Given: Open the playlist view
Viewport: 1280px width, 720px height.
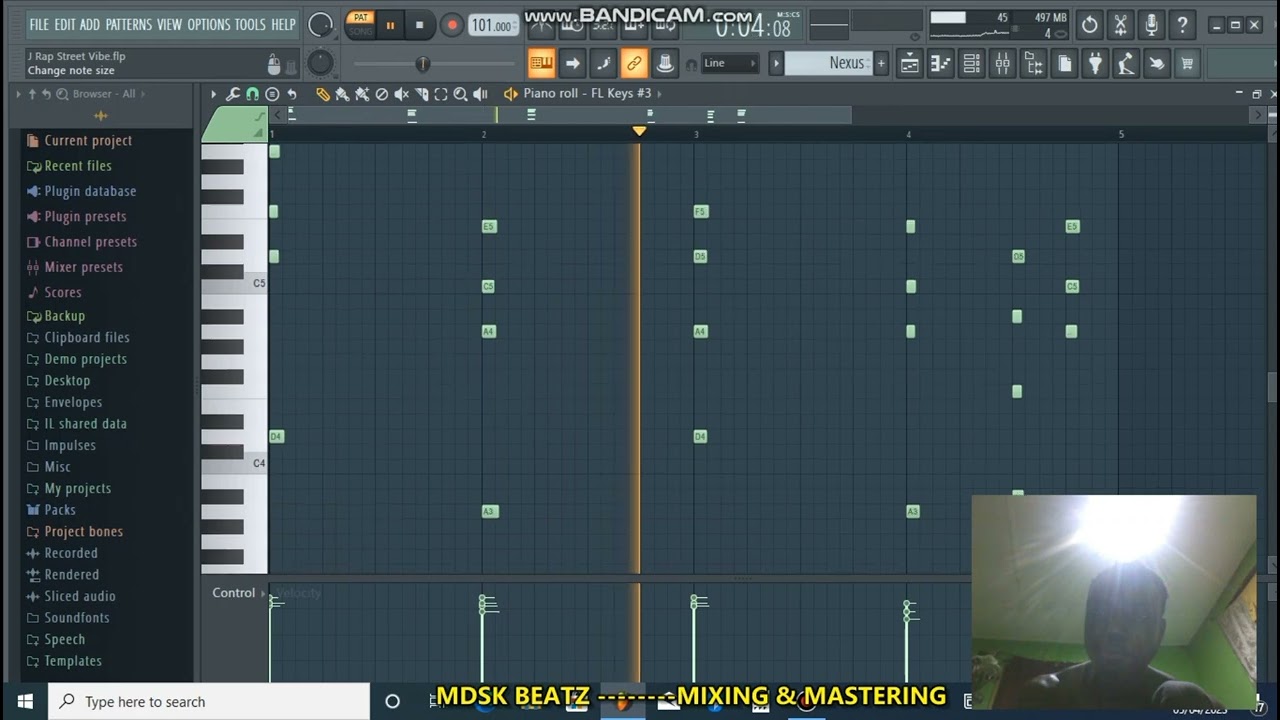Looking at the screenshot, I should click(x=910, y=63).
